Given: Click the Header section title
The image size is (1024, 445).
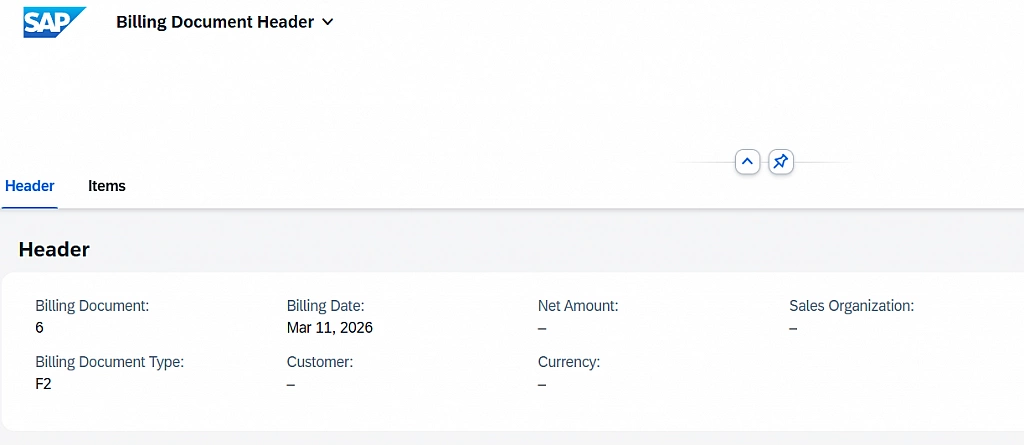Looking at the screenshot, I should 54,250.
